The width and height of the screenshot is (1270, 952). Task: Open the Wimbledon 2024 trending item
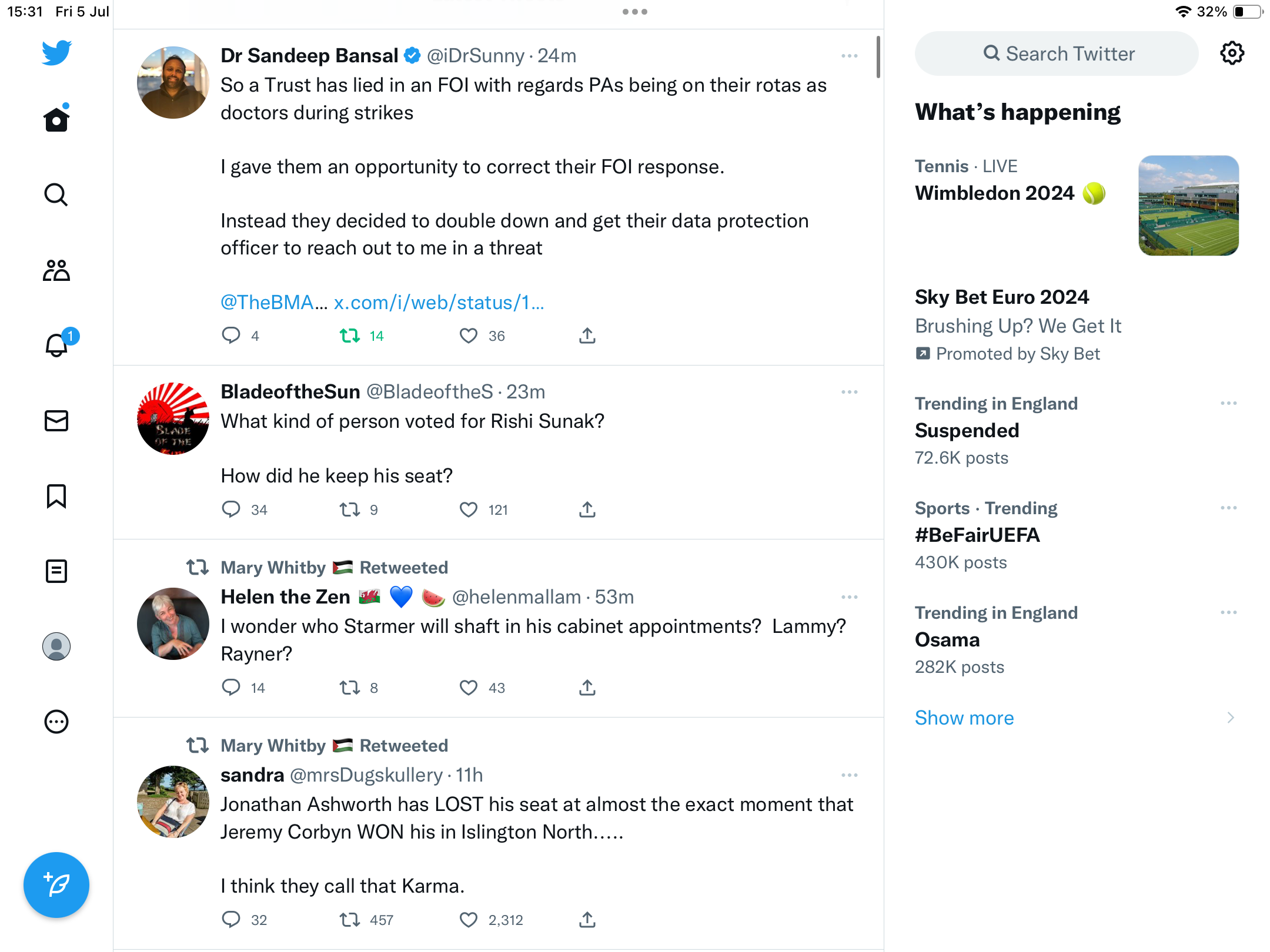click(x=995, y=193)
